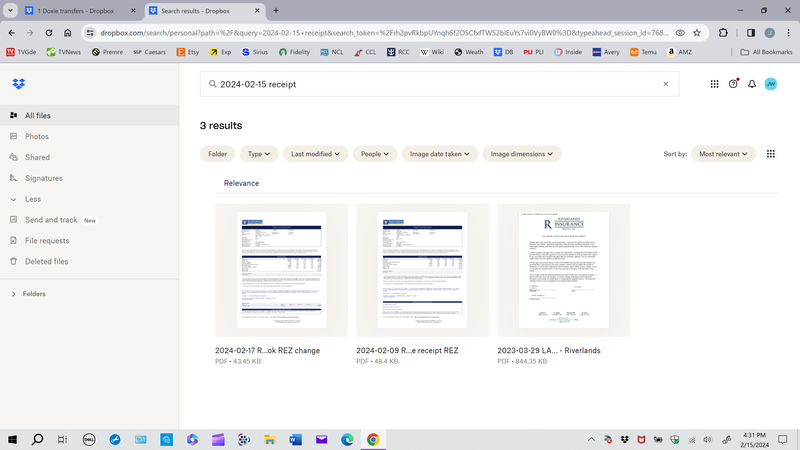Click the Dropbox logo in sidebar
Image resolution: width=800 pixels, height=450 pixels.
pos(19,84)
